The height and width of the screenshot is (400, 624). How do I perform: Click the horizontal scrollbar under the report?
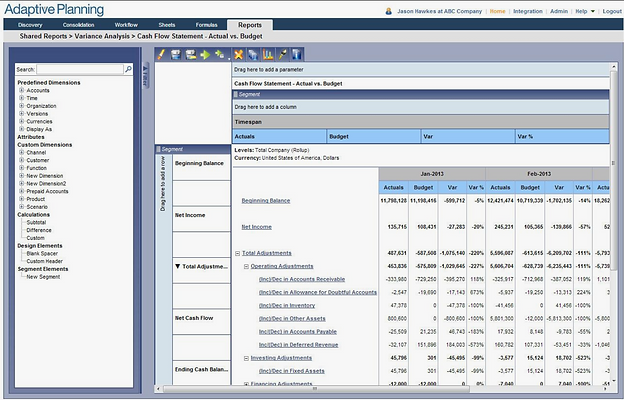pos(316,389)
